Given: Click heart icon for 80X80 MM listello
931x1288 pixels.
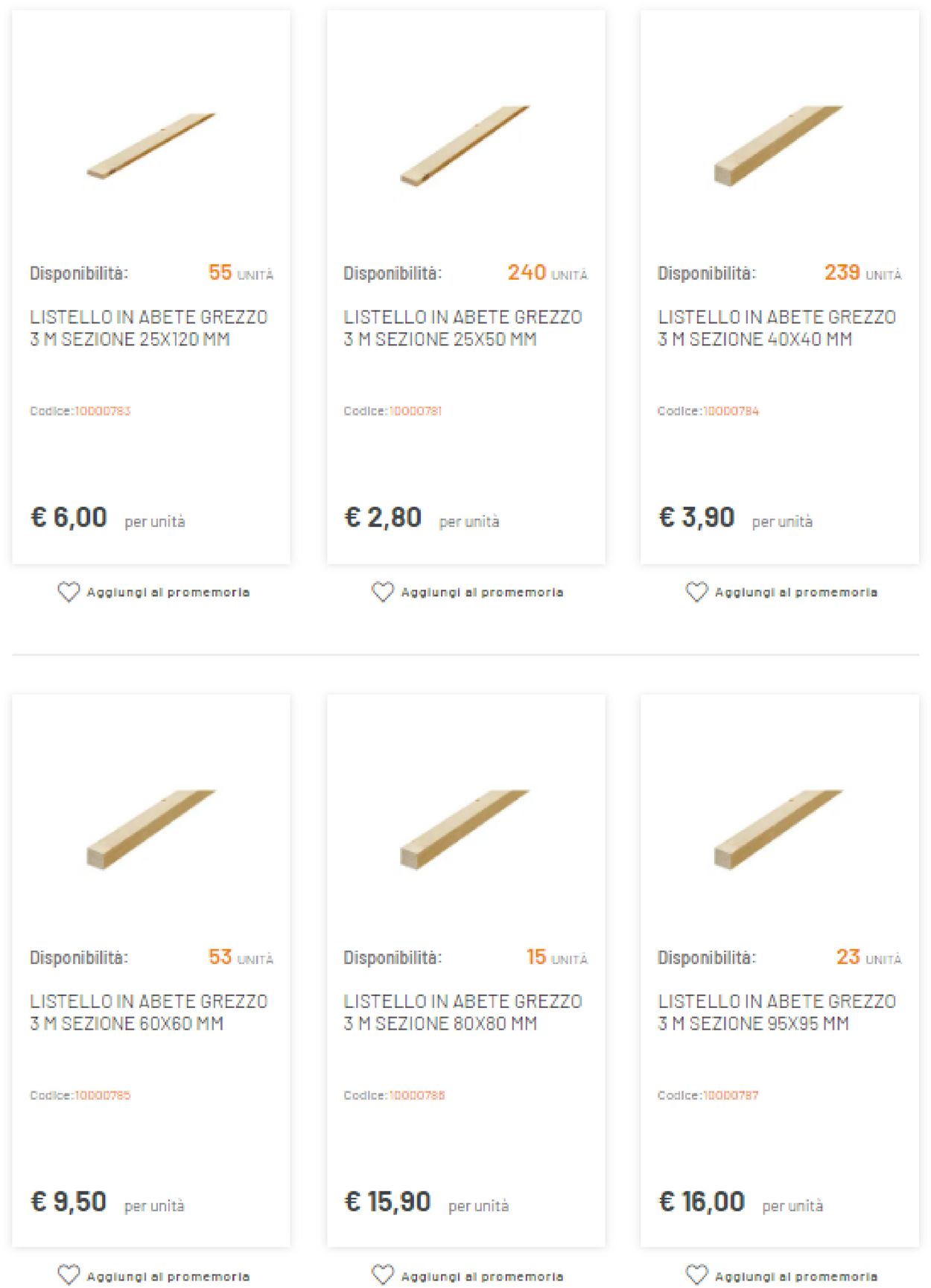Looking at the screenshot, I should point(383,1275).
